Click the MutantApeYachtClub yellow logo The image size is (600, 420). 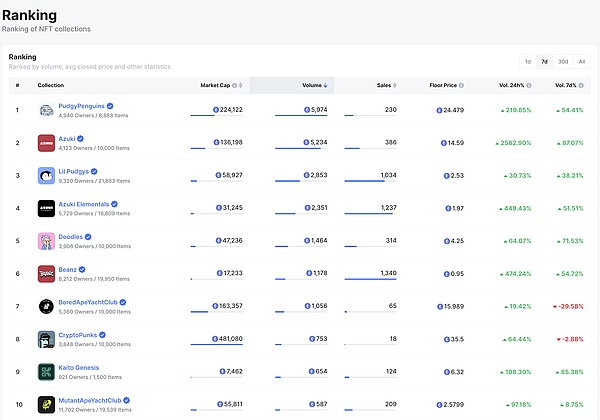click(46, 405)
